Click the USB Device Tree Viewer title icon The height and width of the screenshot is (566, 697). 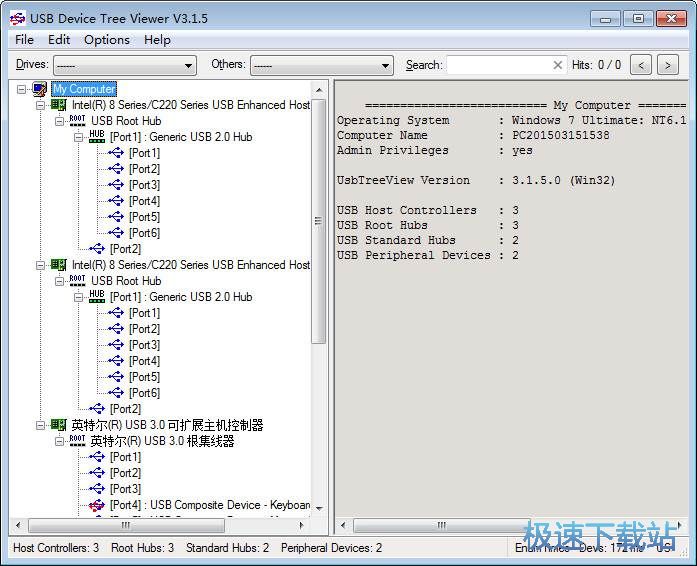(x=17, y=17)
